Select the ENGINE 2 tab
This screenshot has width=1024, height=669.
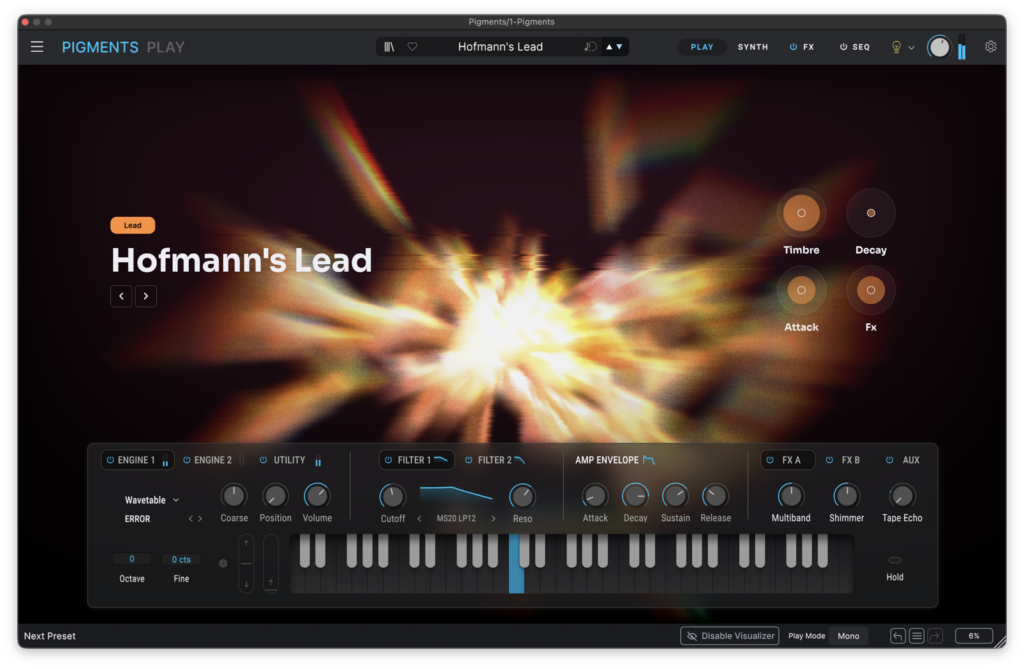tap(213, 460)
